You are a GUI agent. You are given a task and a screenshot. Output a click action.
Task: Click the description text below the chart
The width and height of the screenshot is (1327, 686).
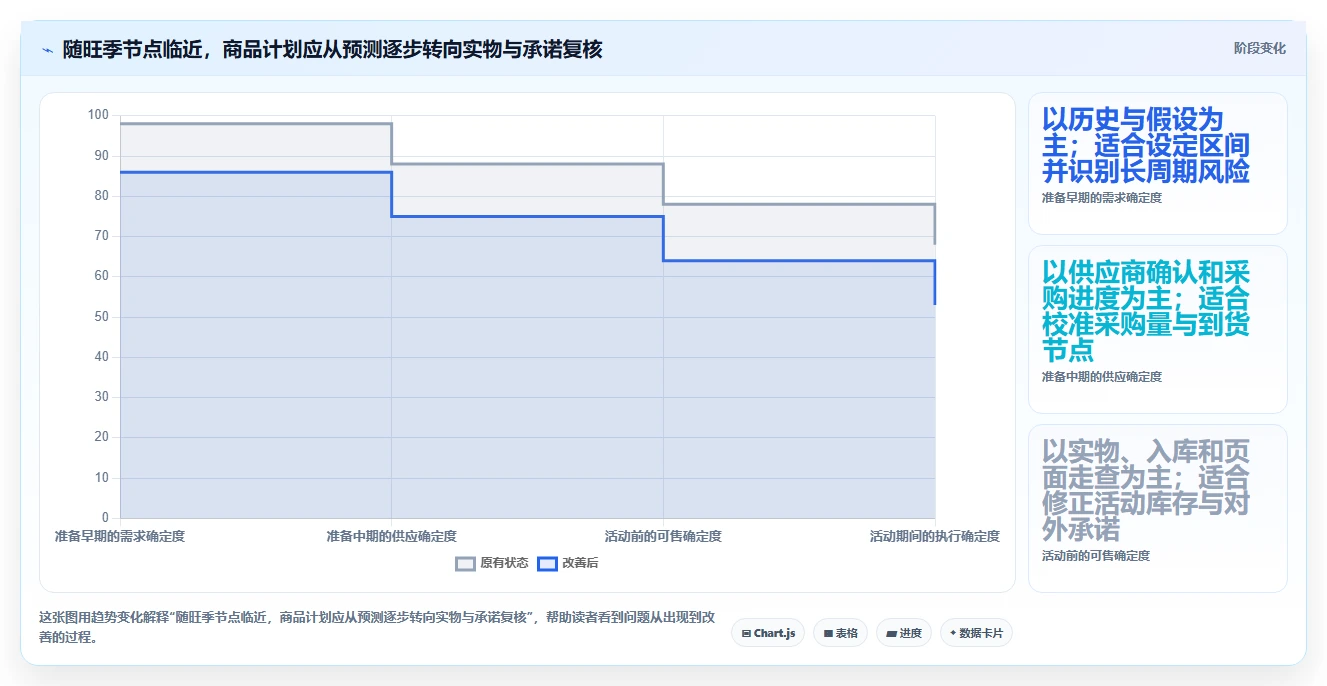[x=377, y=627]
